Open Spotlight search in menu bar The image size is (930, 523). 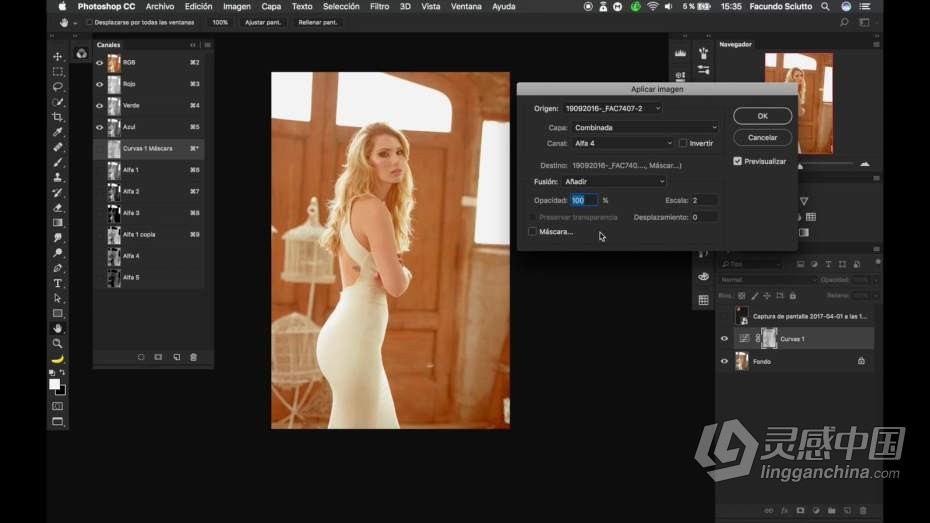[x=825, y=7]
